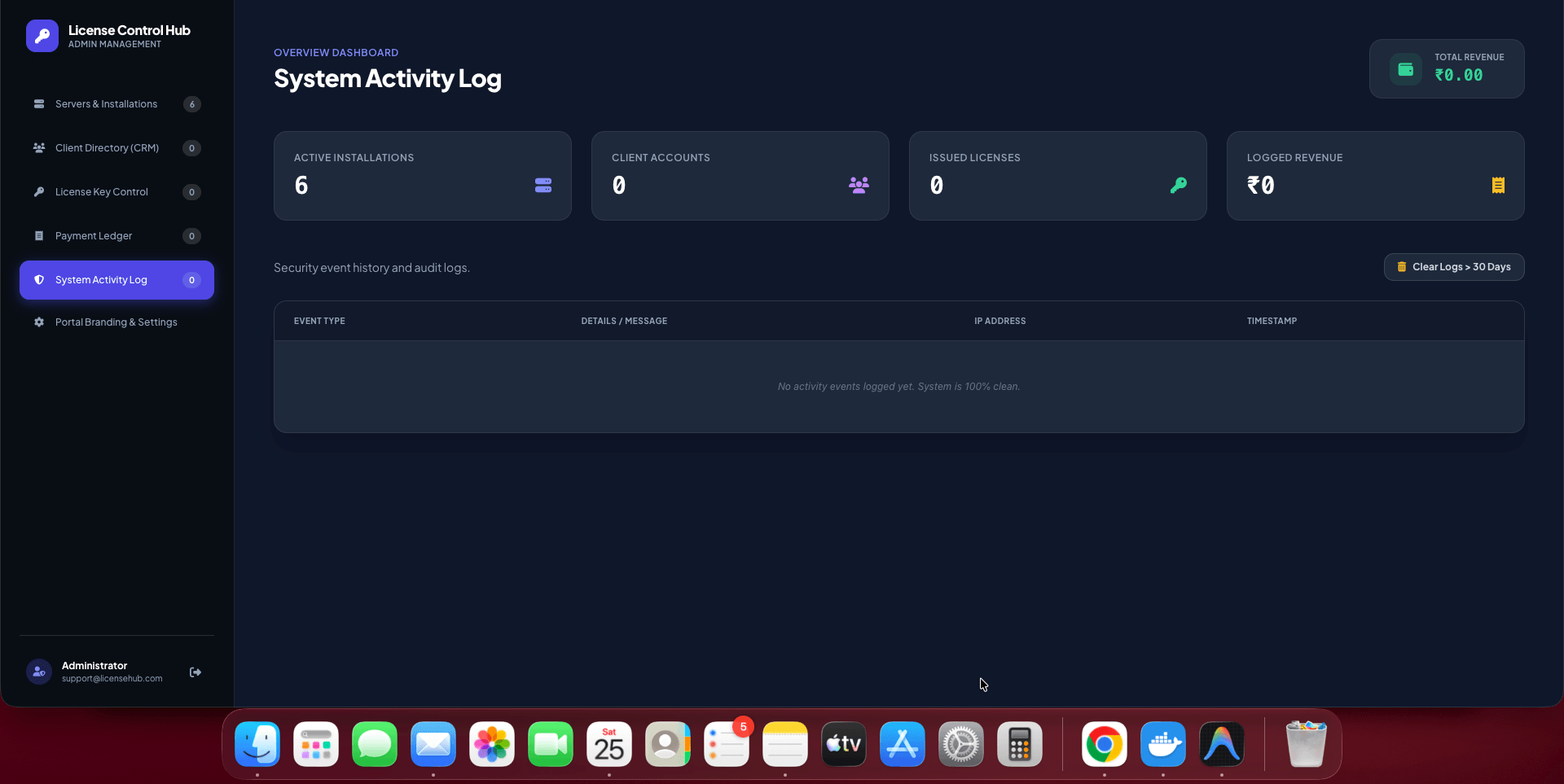Click the Overview Dashboard breadcrumb label
This screenshot has height=784, width=1564.
336,53
